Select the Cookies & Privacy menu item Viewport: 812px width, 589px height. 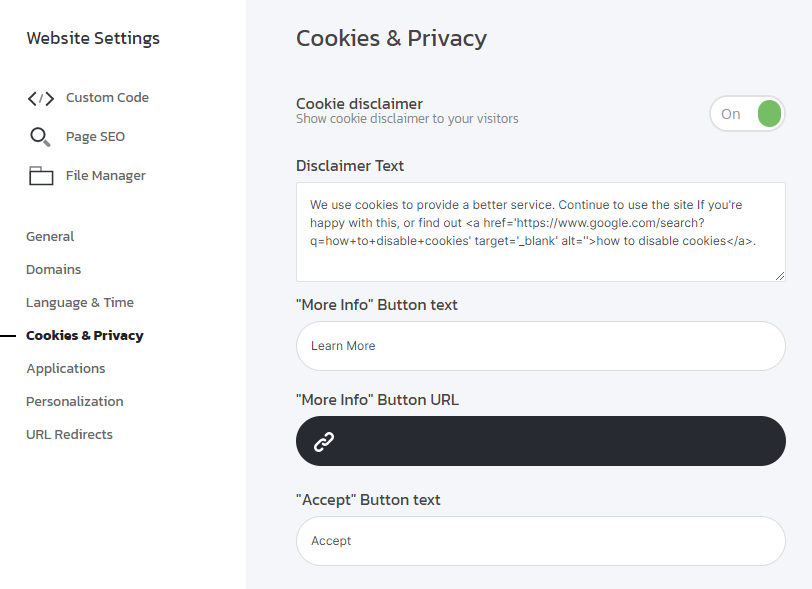coord(85,336)
